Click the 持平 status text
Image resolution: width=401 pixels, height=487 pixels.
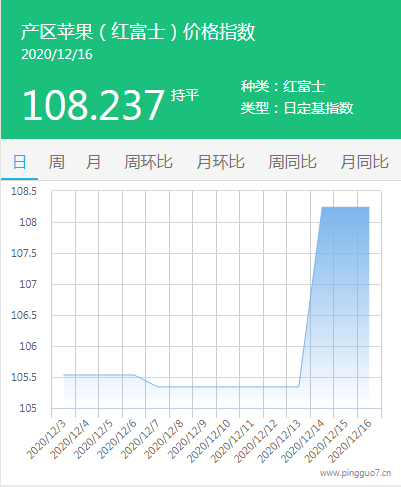point(185,95)
